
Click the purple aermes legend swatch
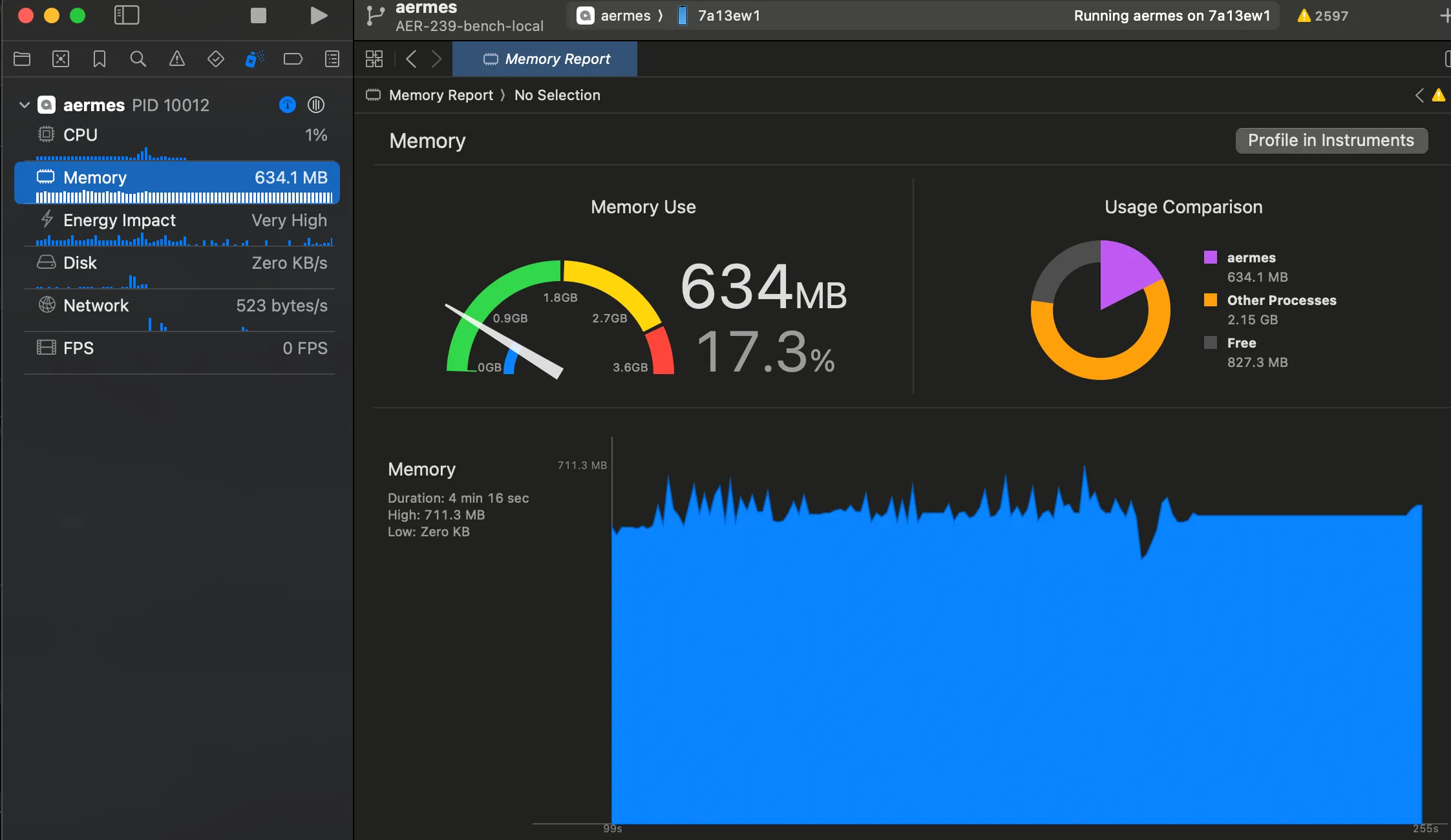pyautogui.click(x=1211, y=257)
